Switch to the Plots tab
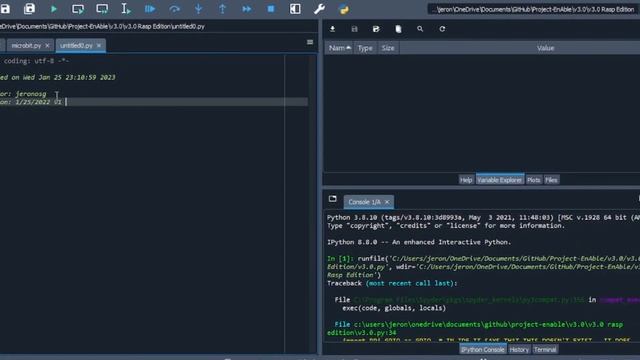The image size is (640, 360). click(x=533, y=180)
